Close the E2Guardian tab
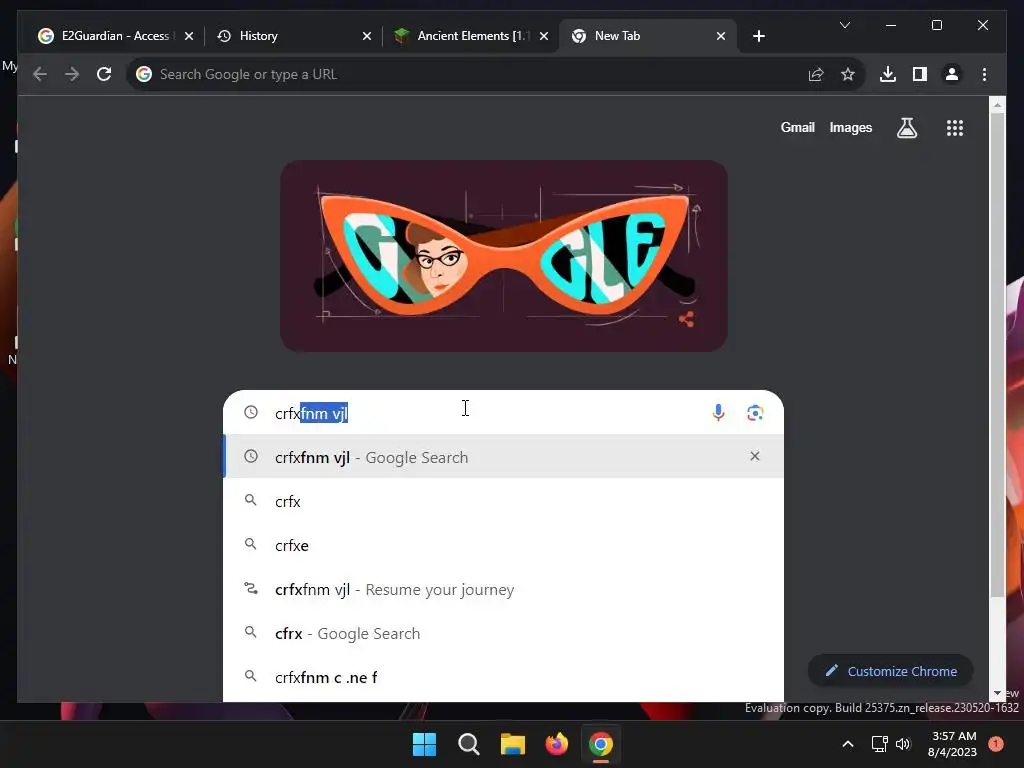 point(189,37)
